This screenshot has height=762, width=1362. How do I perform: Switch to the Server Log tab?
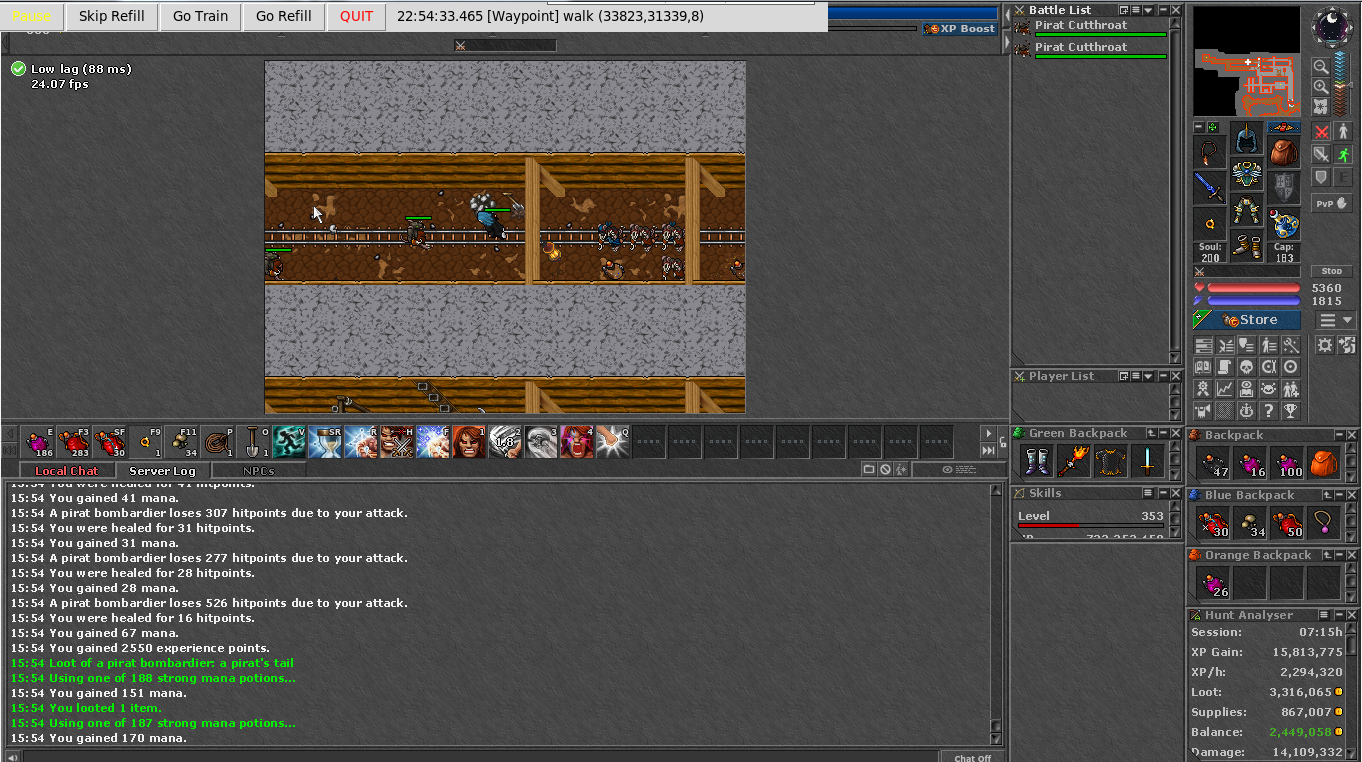pyautogui.click(x=163, y=471)
